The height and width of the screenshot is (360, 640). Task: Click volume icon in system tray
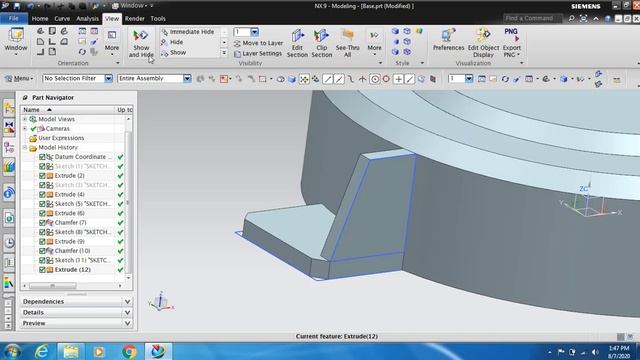[x=595, y=352]
